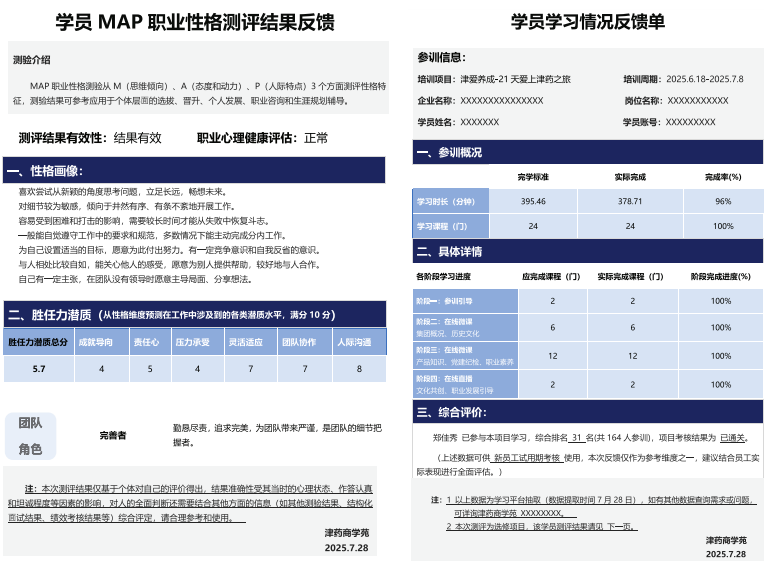This screenshot has height=570, width=772.
Task: Select the 成就导向 column header
Action: coord(99,342)
